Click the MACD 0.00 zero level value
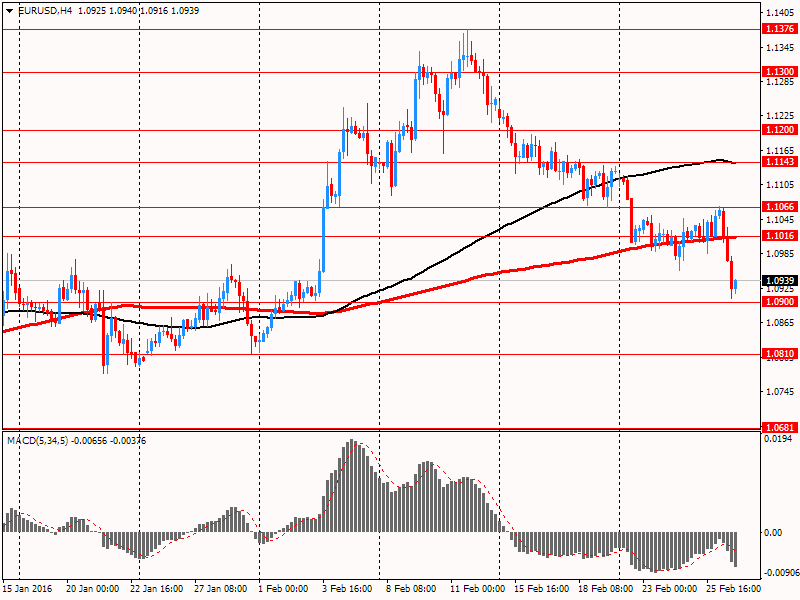800x600 pixels. [x=773, y=532]
